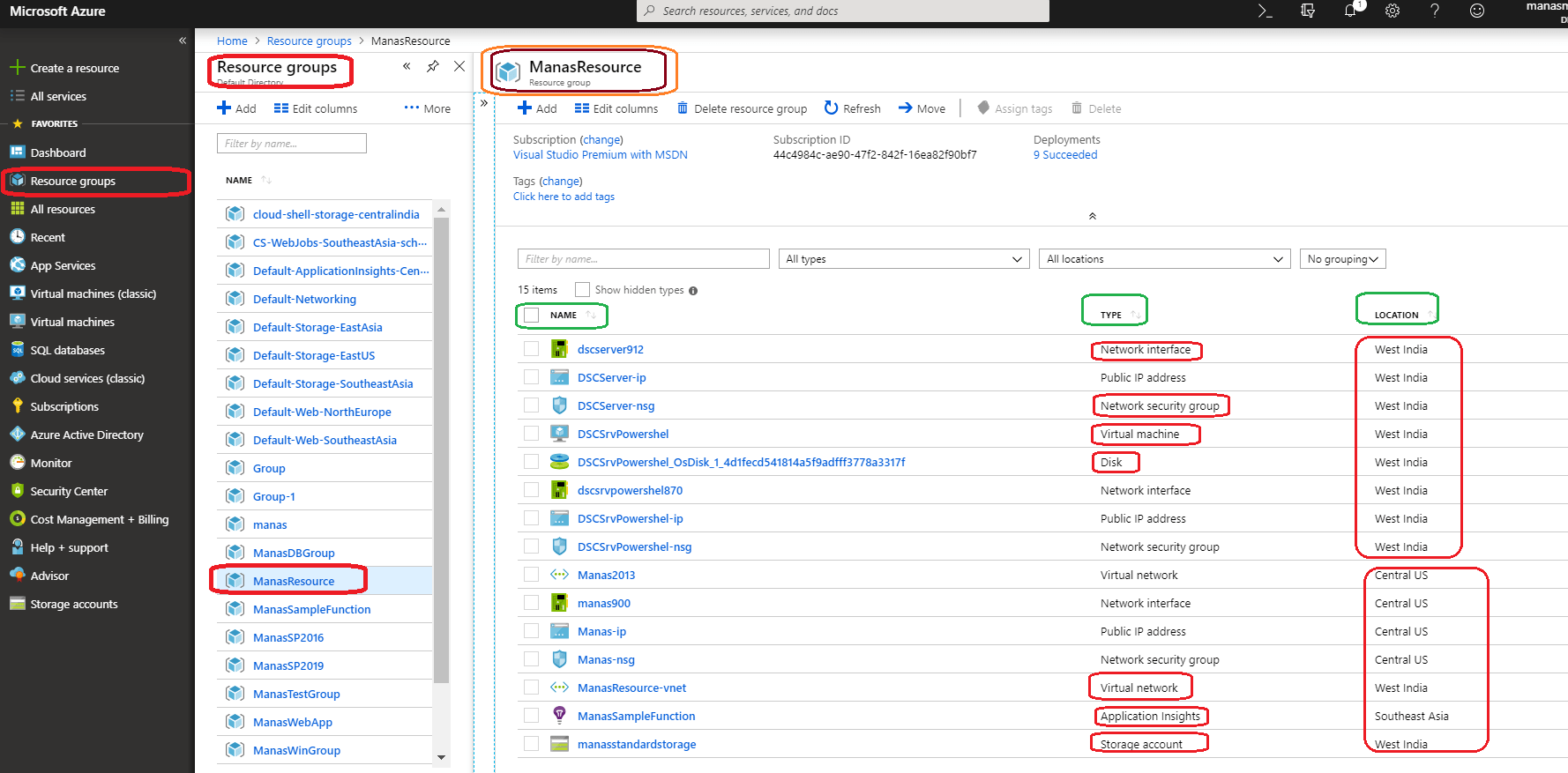Click the virtual machine icon beside DSCSrvPowershel
Image resolution: width=1568 pixels, height=773 pixels.
(x=559, y=433)
